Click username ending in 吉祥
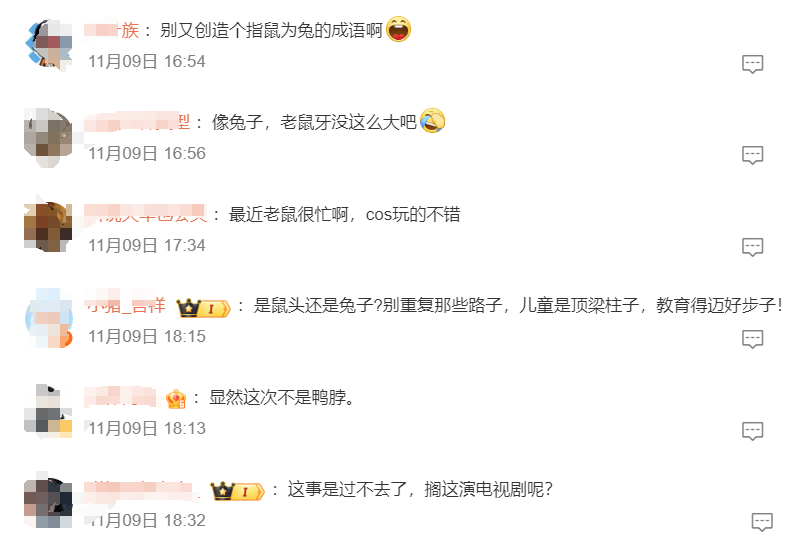Screen dimensions: 792x553 point(125,305)
